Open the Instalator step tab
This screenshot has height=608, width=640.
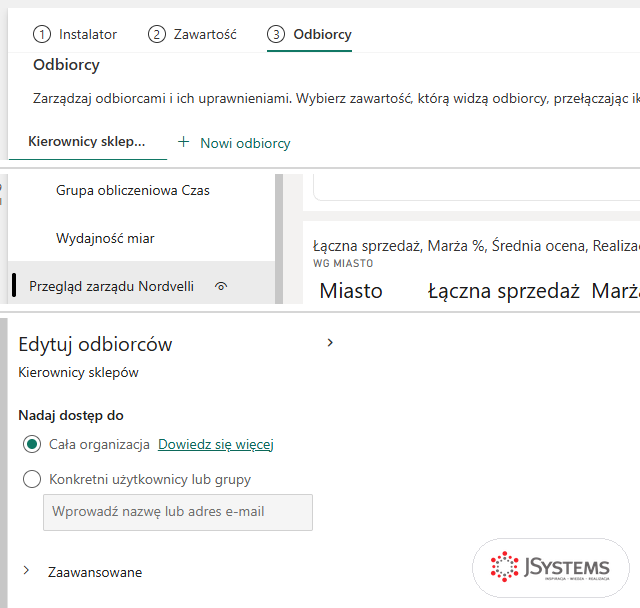[75, 34]
